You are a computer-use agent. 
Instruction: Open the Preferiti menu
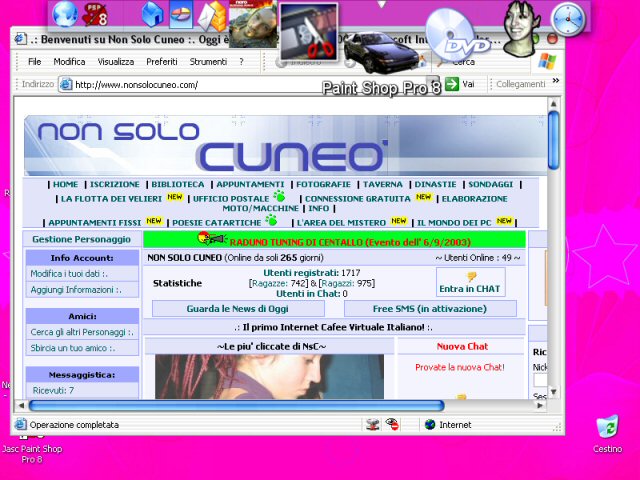pyautogui.click(x=162, y=61)
